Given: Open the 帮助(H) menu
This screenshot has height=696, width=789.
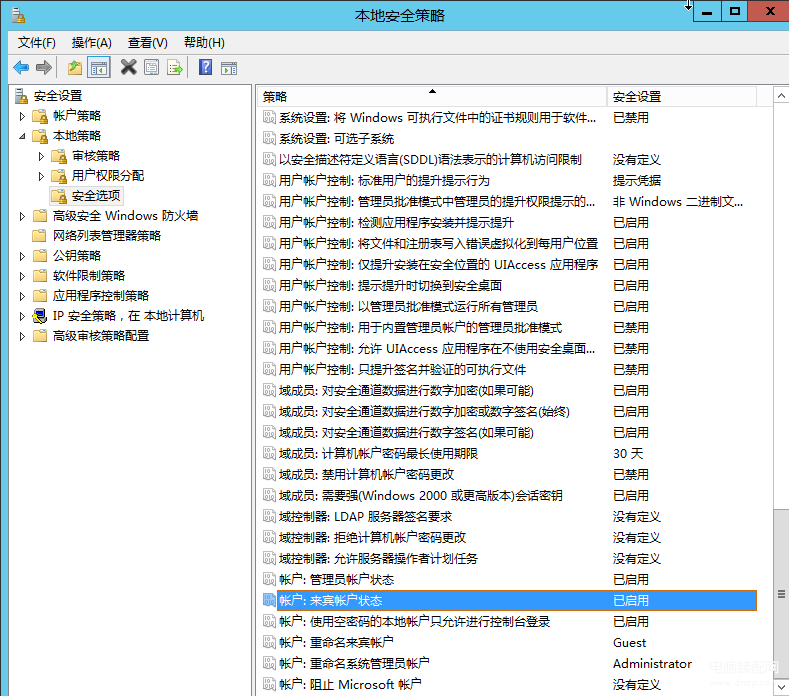Looking at the screenshot, I should pyautogui.click(x=204, y=43).
